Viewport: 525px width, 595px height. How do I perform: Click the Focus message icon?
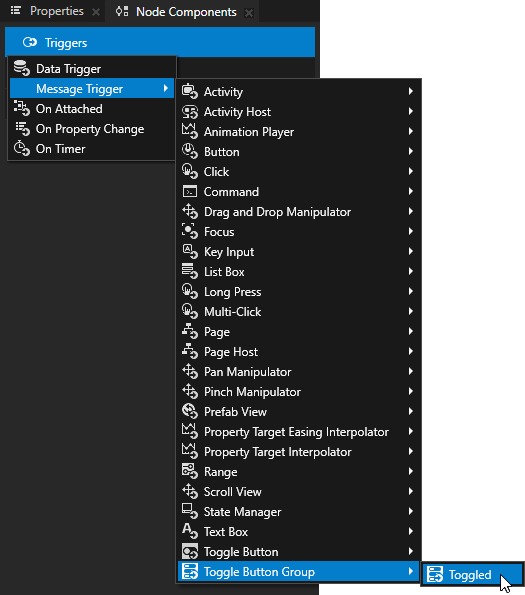click(x=190, y=231)
